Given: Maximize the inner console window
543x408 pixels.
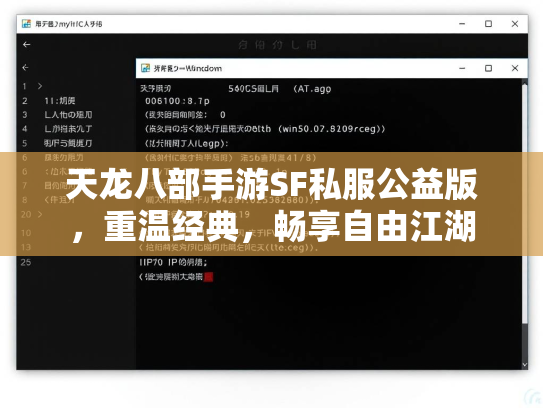Looking at the screenshot, I should (x=488, y=68).
